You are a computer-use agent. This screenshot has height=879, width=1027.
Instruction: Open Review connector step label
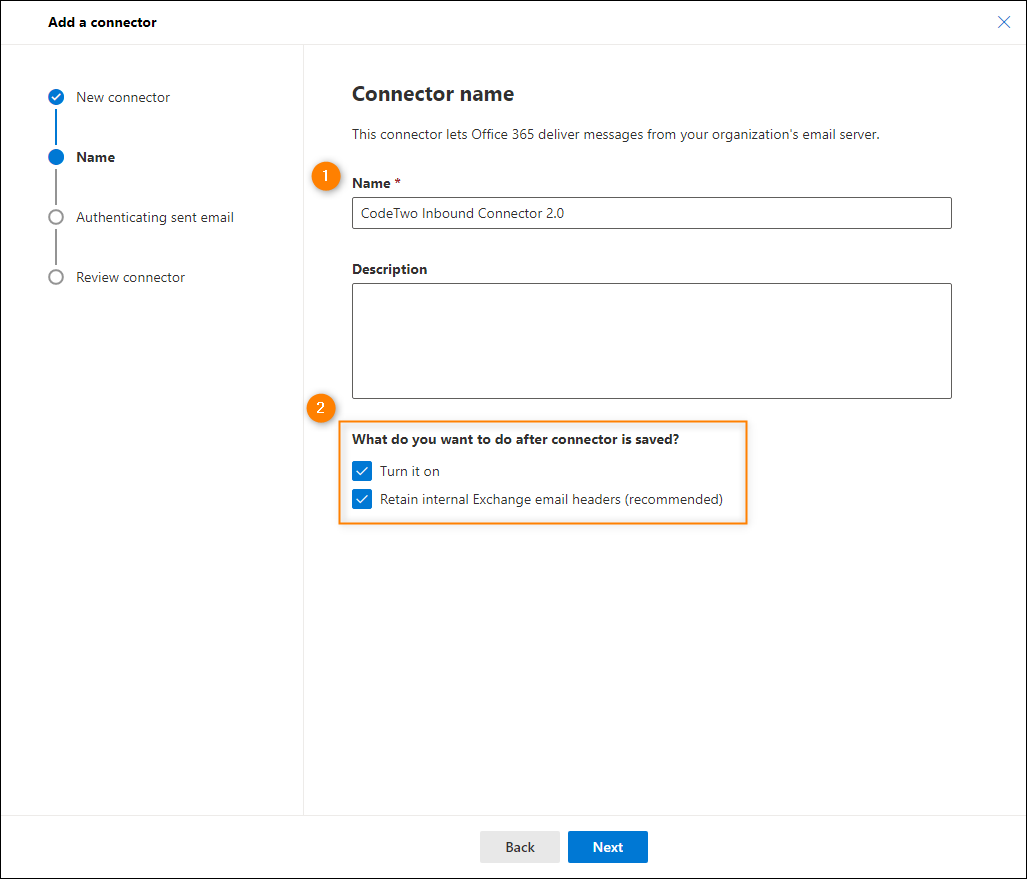[130, 277]
